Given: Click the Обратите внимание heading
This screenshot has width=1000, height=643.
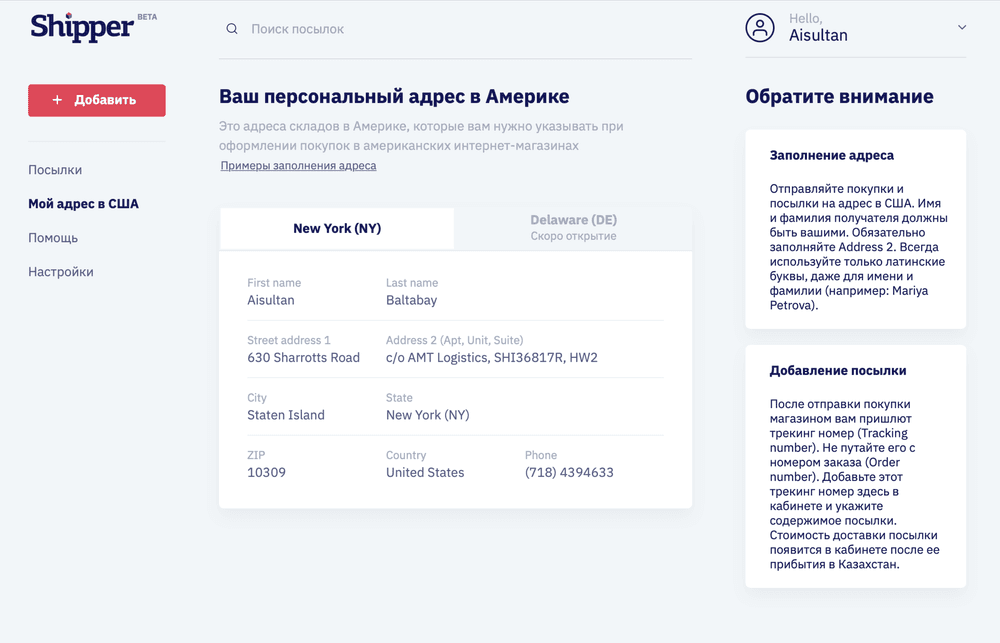Looking at the screenshot, I should pyautogui.click(x=839, y=96).
